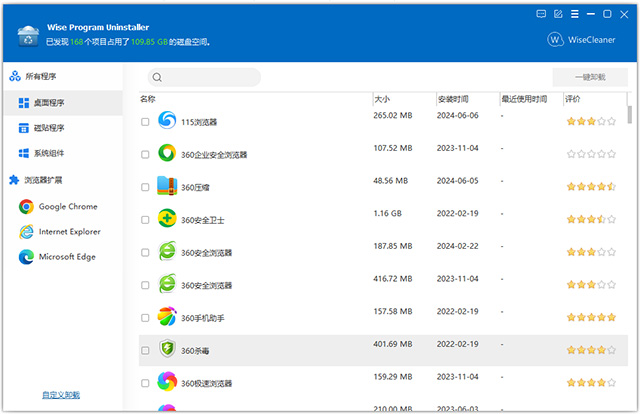
Task: Click the Wise Program Uninstaller logo icon
Action: [x=28, y=36]
